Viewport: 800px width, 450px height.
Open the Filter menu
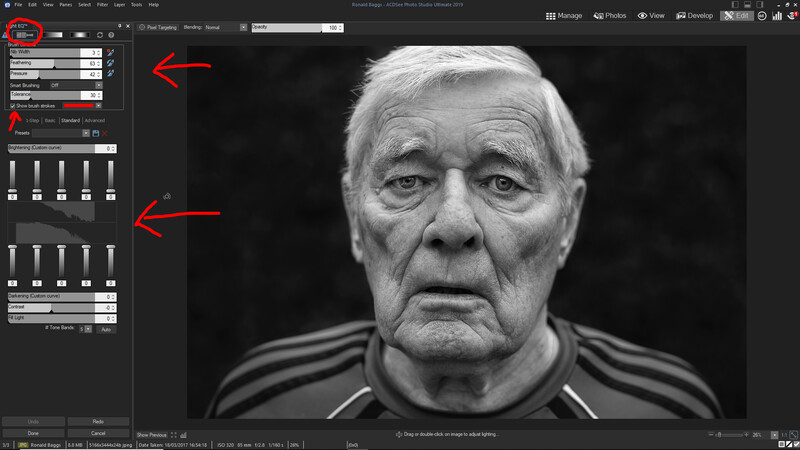pos(102,5)
